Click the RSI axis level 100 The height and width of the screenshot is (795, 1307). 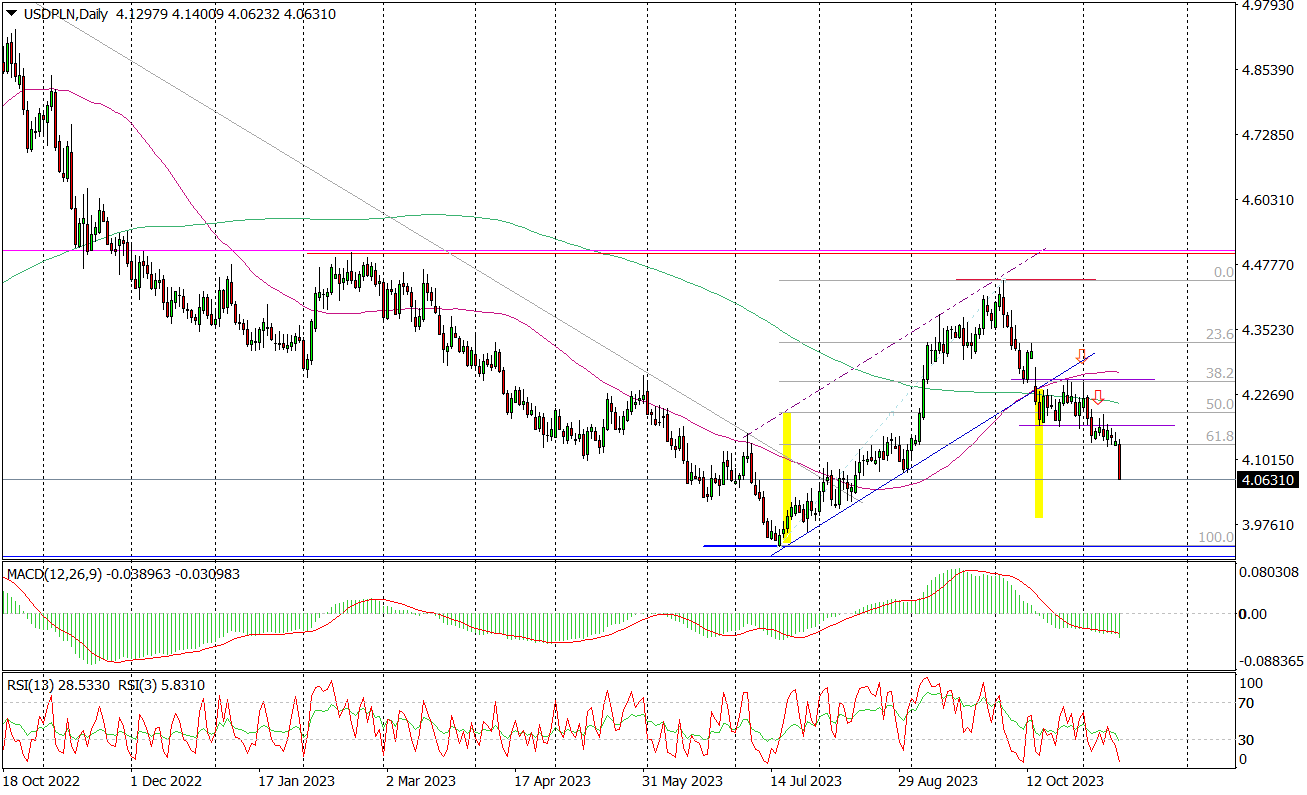(x=1252, y=683)
